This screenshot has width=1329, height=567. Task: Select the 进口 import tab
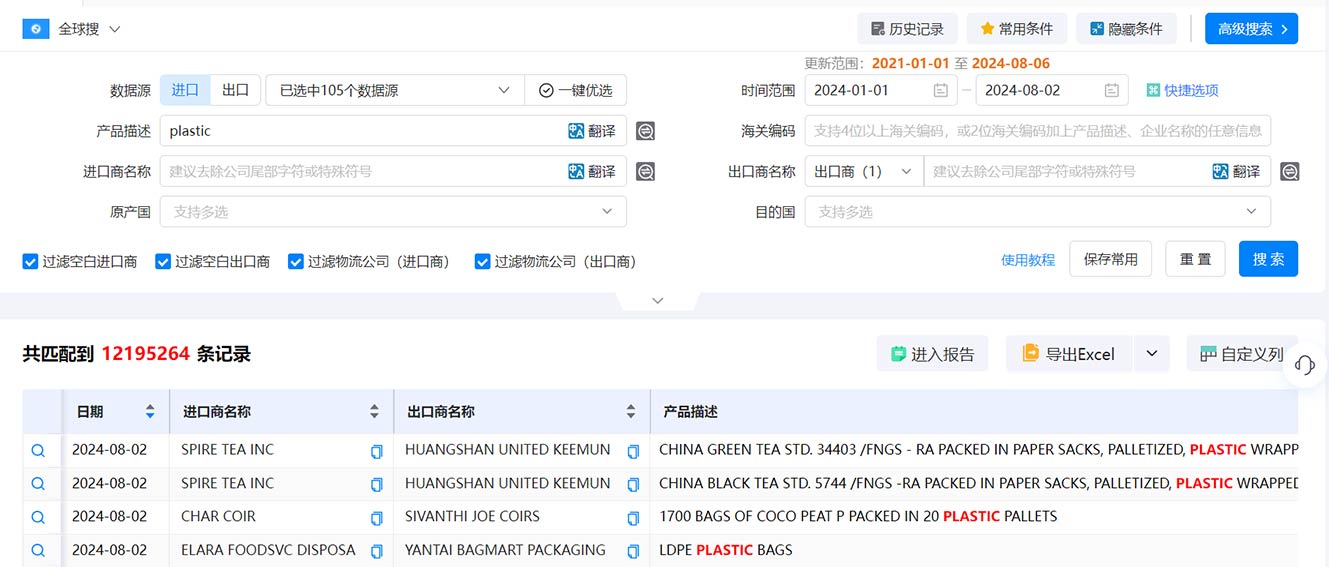pyautogui.click(x=185, y=90)
